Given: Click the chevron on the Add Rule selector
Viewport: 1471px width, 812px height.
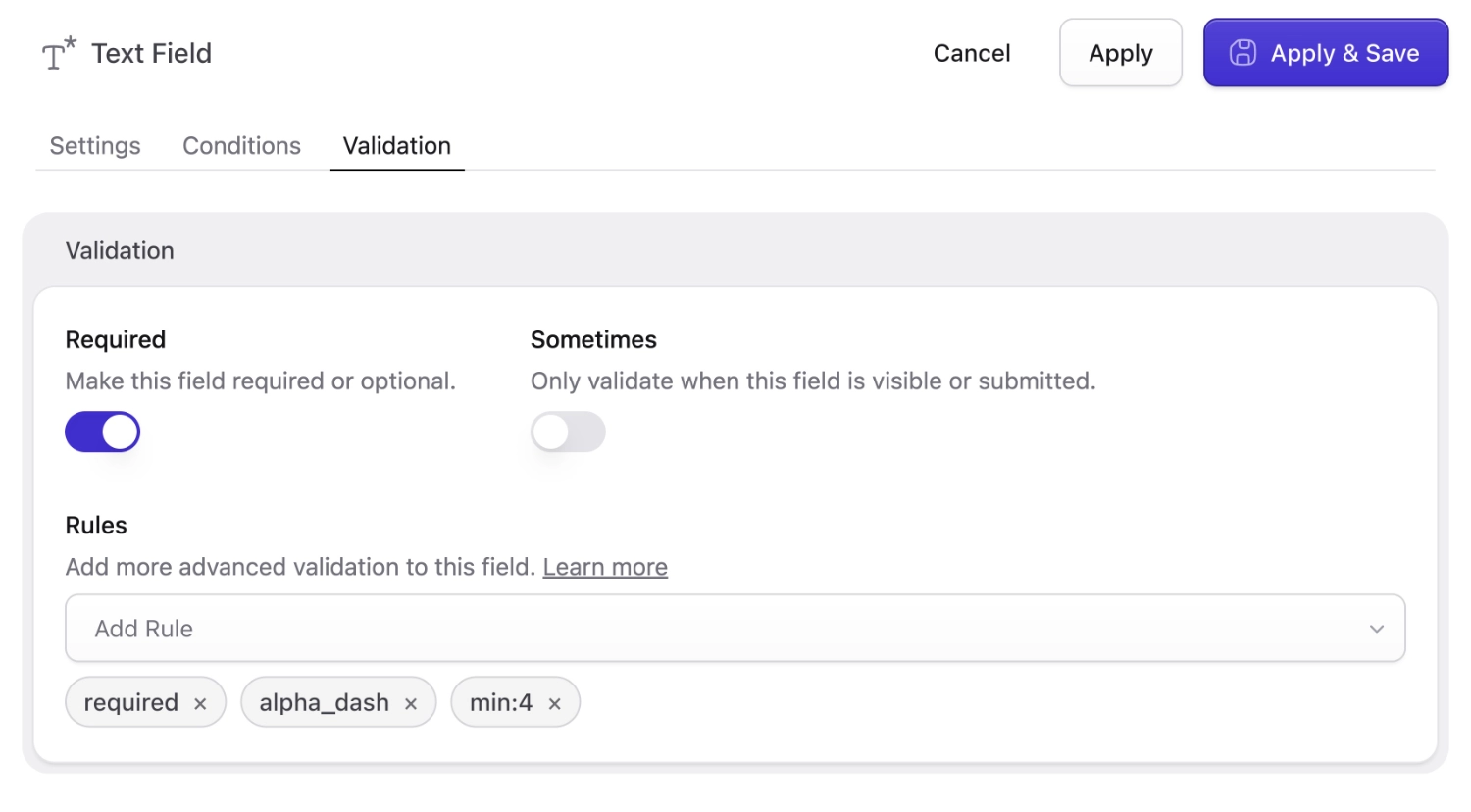Looking at the screenshot, I should coord(1377,628).
